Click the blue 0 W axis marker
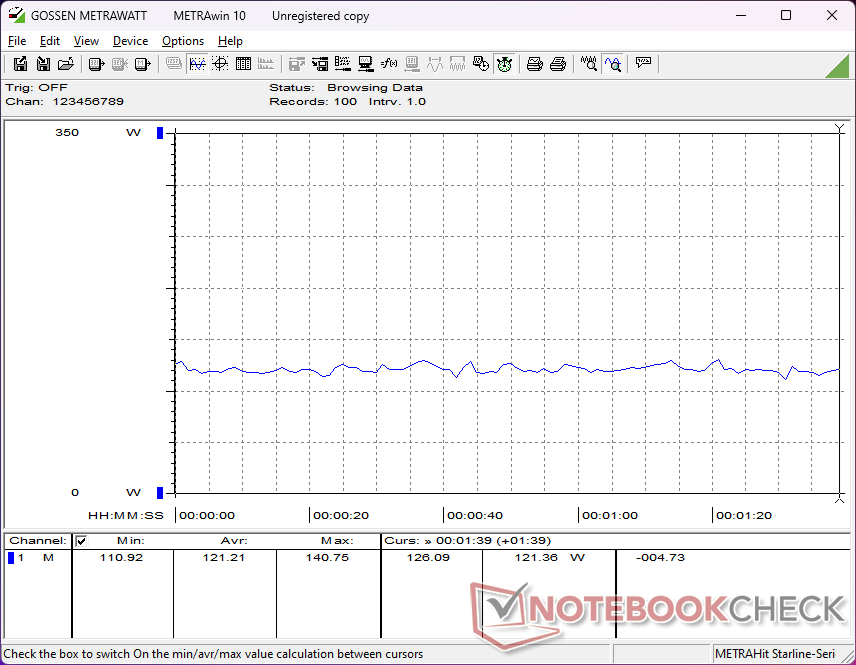The image size is (856, 665). coord(159,492)
